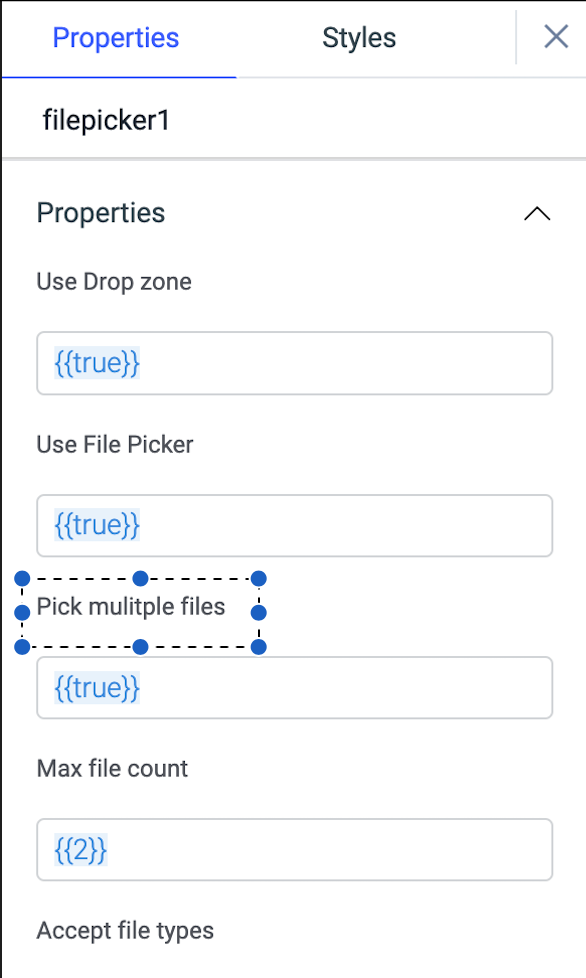
Task: Click the top-right blue selection handle
Action: (x=261, y=577)
